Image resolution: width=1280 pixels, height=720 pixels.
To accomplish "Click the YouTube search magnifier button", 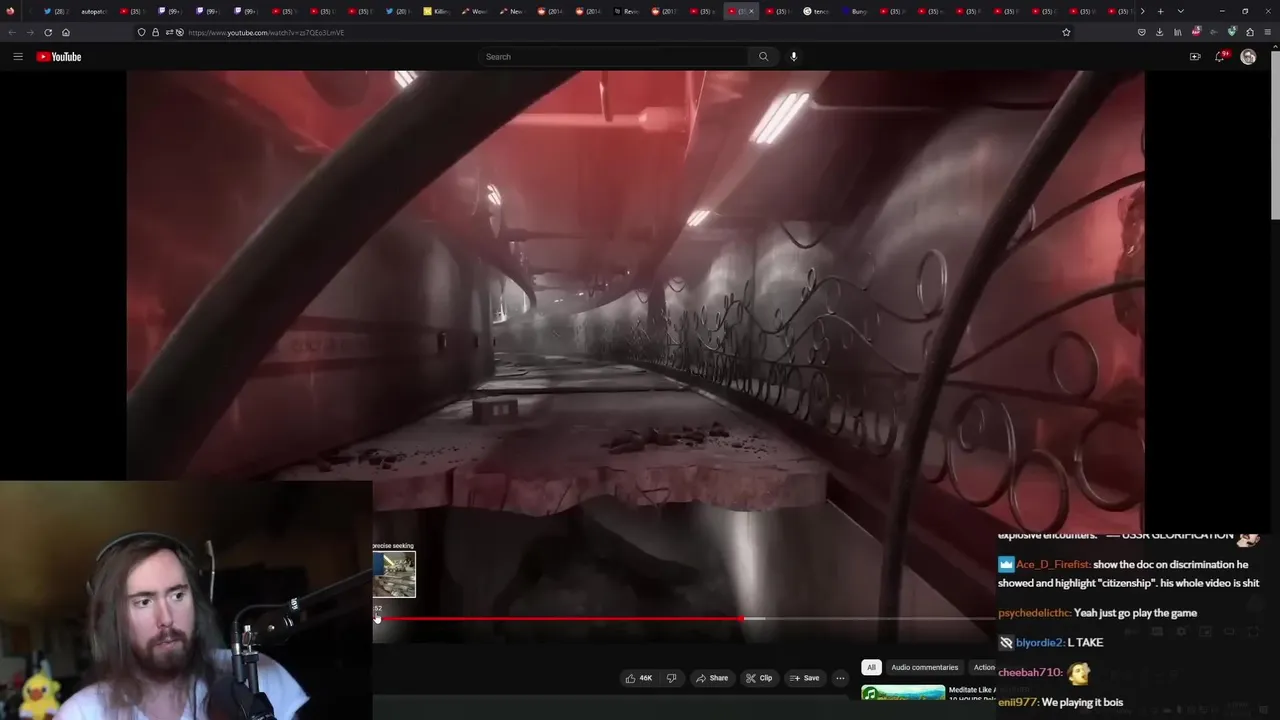I will pos(763,57).
